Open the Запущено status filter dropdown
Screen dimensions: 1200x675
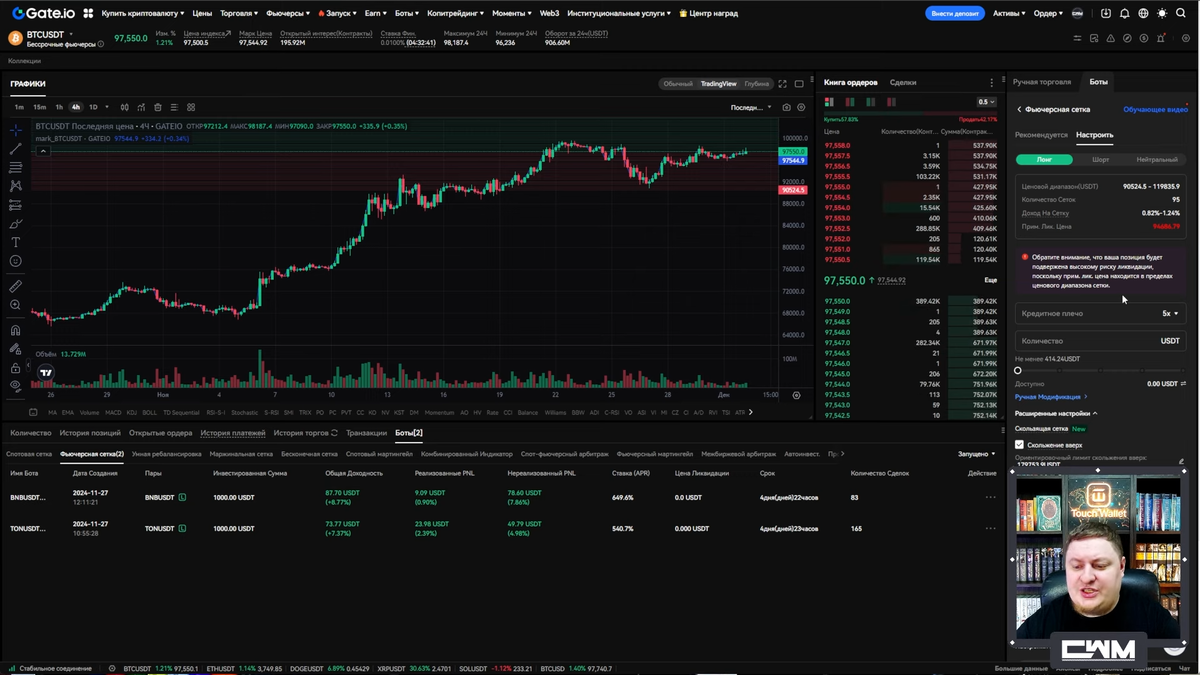(x=976, y=454)
